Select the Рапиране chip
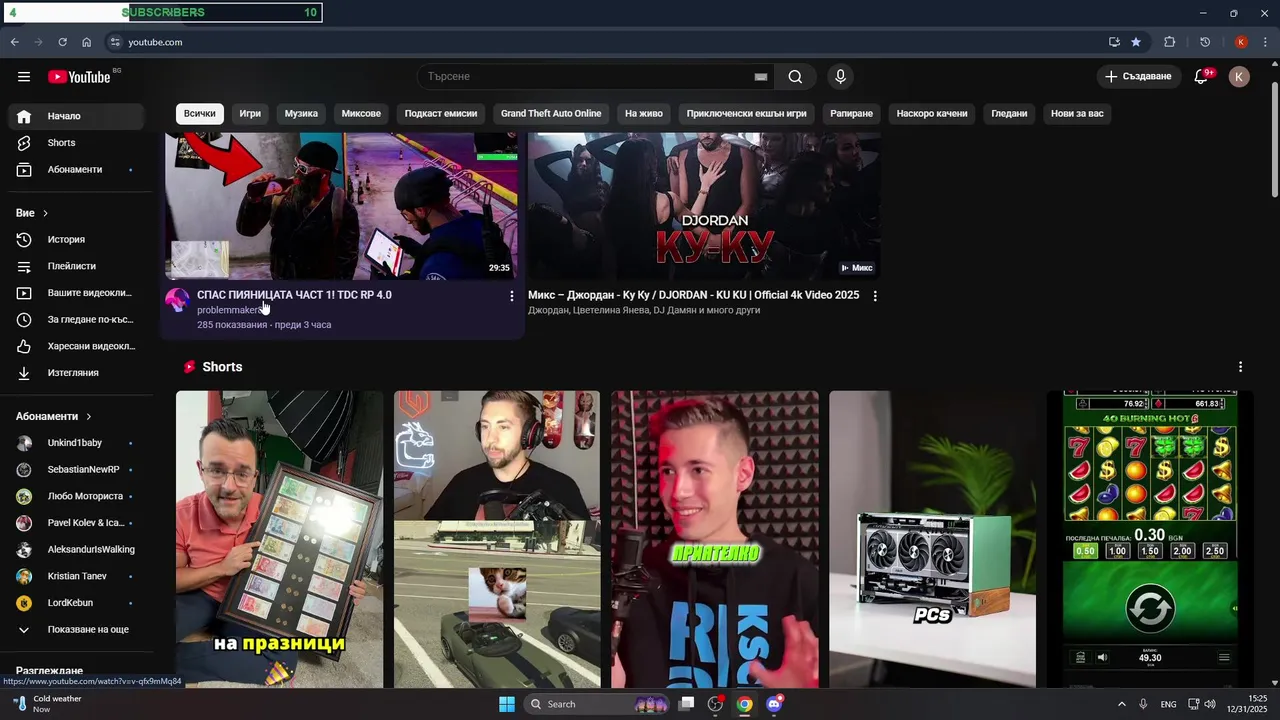The width and height of the screenshot is (1280, 720). click(x=852, y=113)
